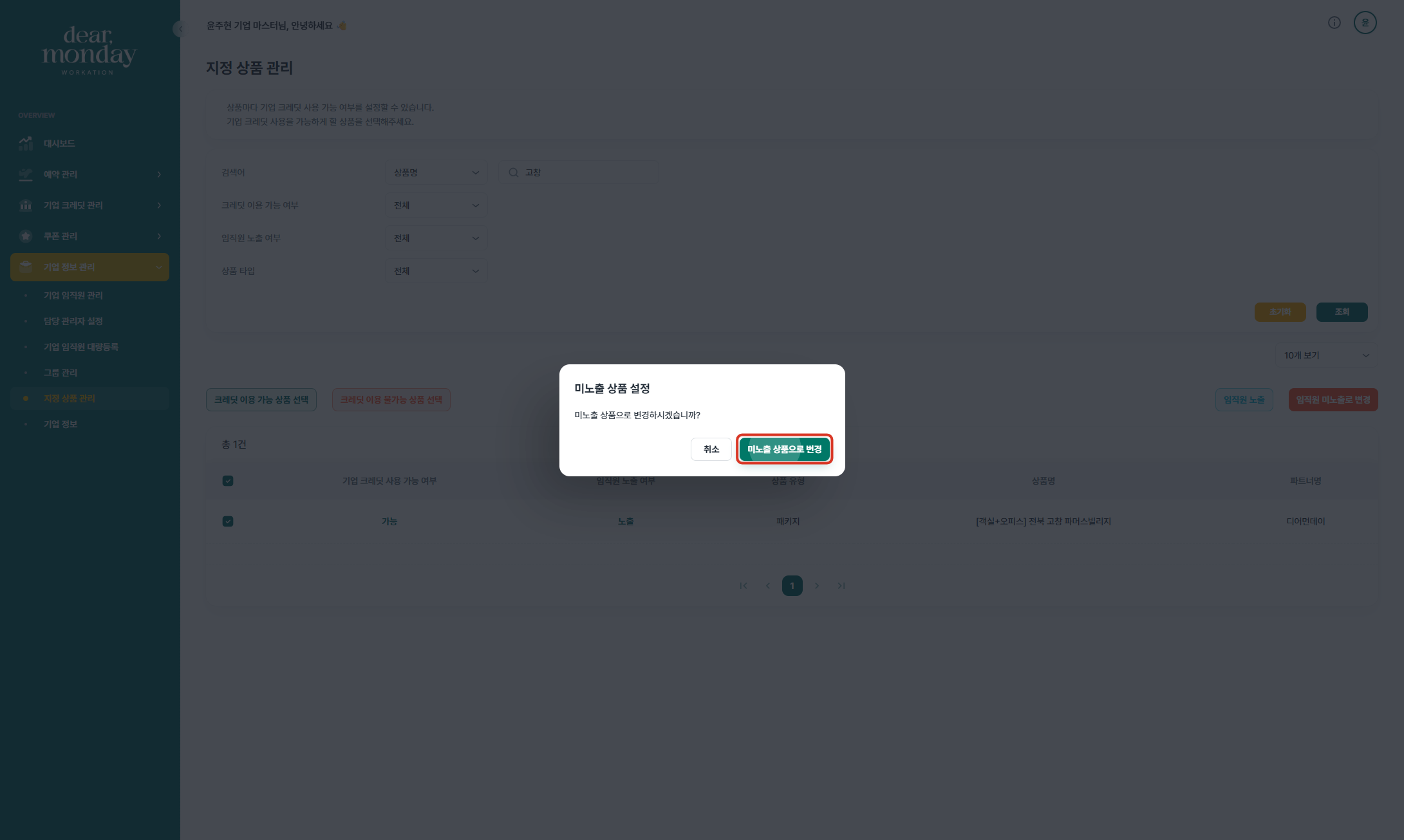Go to the last page using the pagination icon

tap(841, 586)
